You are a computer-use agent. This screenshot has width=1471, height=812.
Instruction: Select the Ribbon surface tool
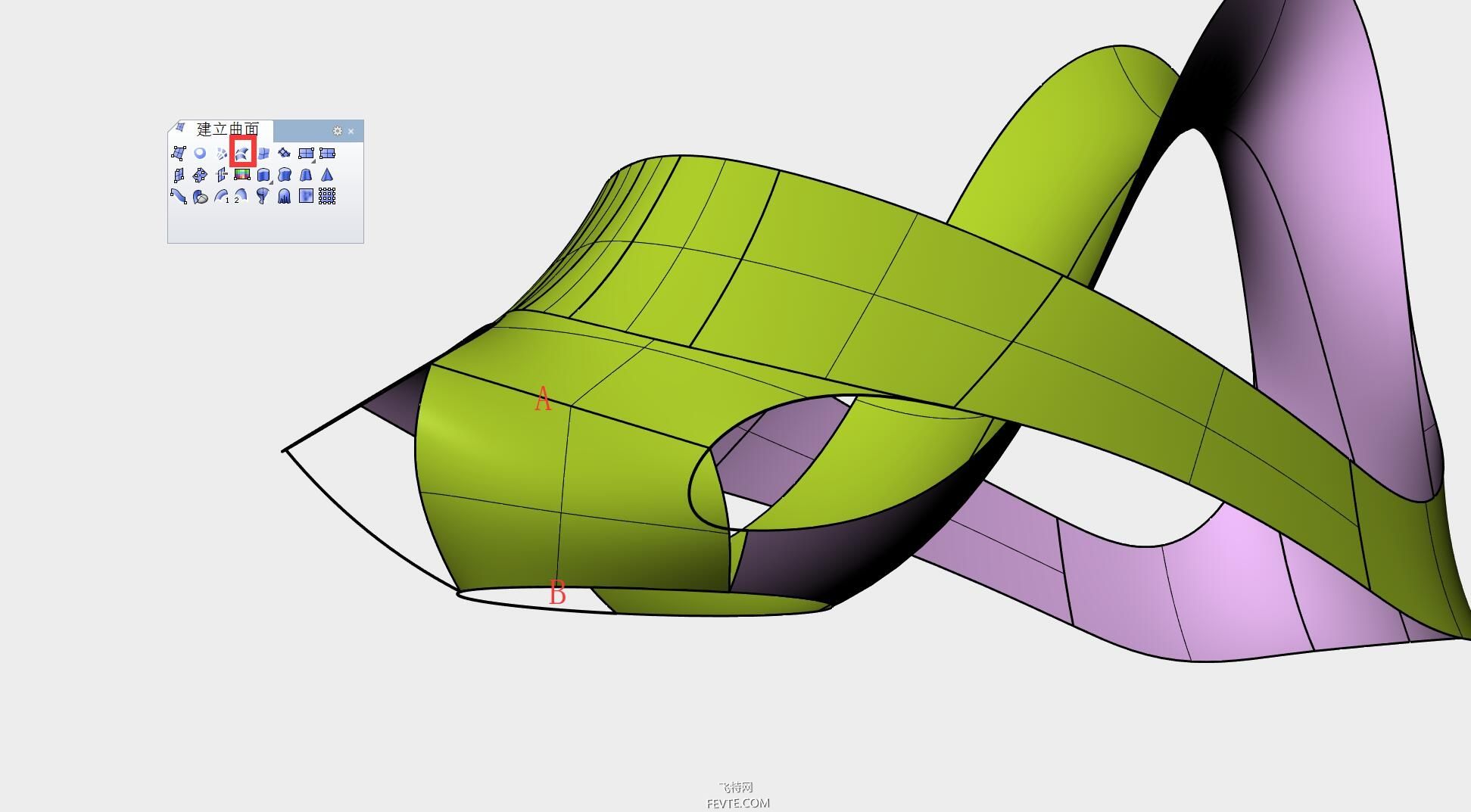tap(179, 196)
